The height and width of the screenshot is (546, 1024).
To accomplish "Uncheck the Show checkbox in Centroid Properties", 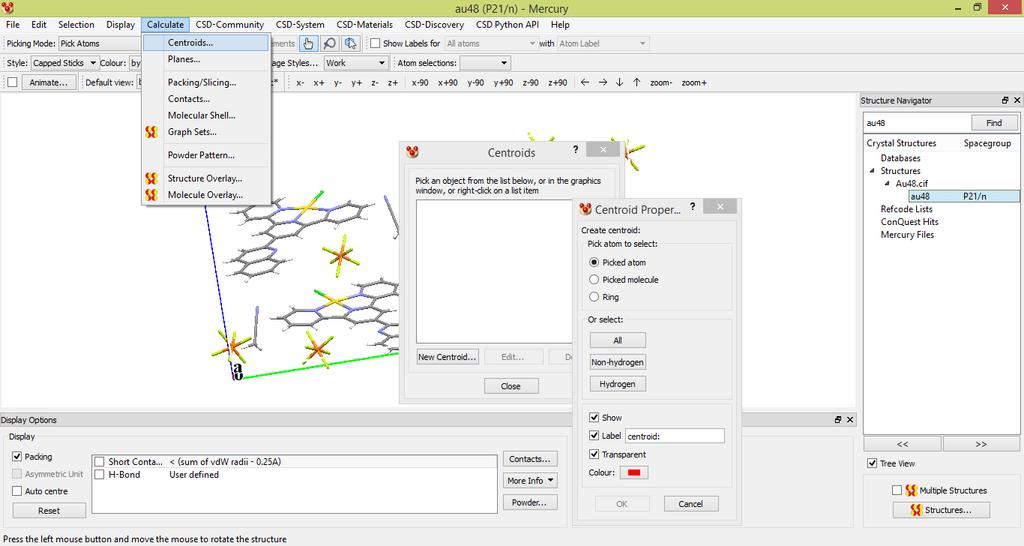I will (594, 417).
